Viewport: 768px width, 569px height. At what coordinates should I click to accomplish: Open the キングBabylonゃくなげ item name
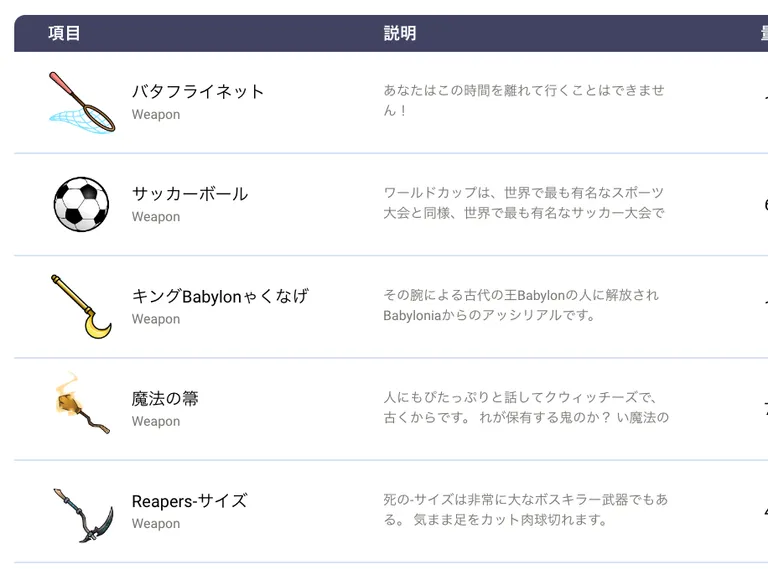tap(220, 296)
